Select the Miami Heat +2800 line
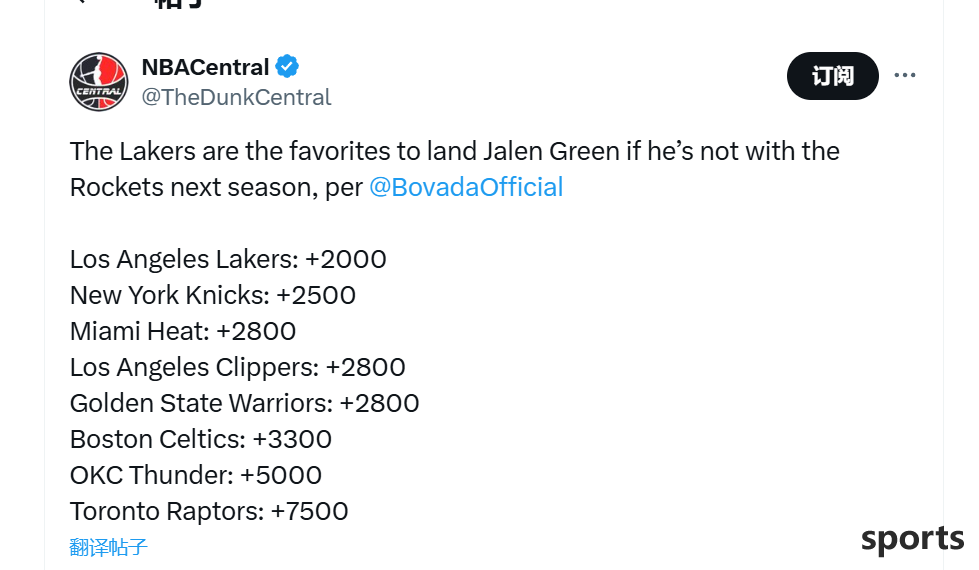The width and height of the screenshot is (979, 570). pos(183,332)
